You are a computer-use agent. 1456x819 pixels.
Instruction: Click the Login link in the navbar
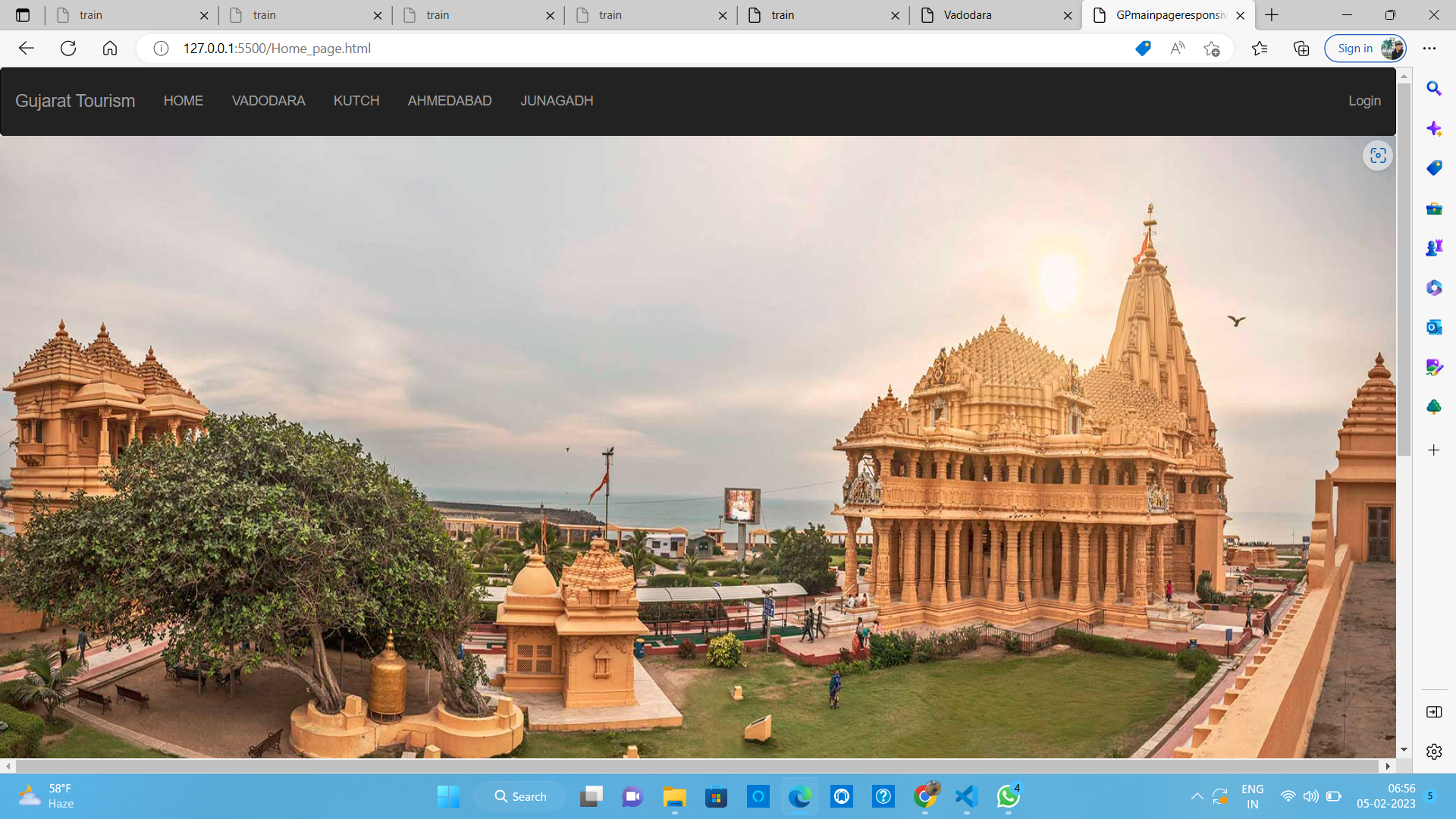pos(1364,101)
